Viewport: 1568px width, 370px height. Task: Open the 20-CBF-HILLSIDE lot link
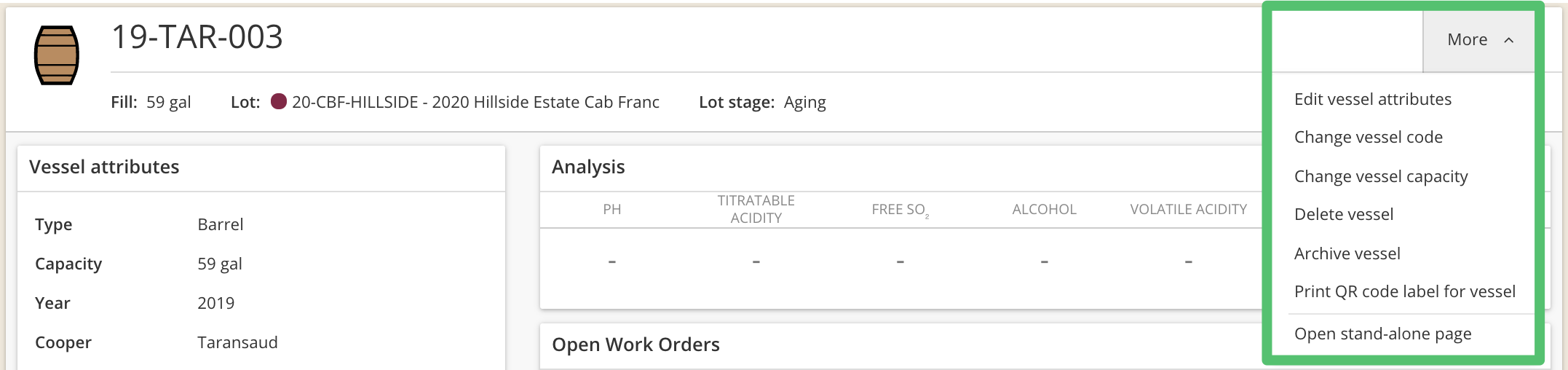[475, 102]
